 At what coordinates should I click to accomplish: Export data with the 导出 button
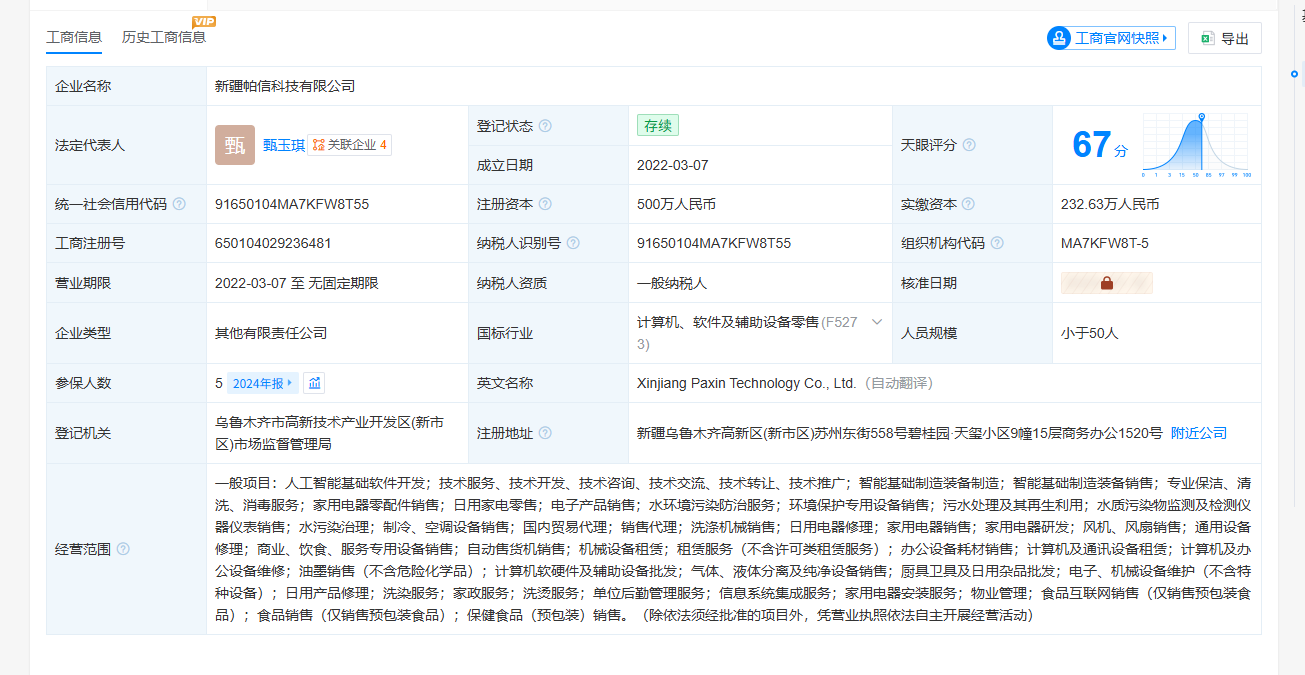pos(1225,38)
